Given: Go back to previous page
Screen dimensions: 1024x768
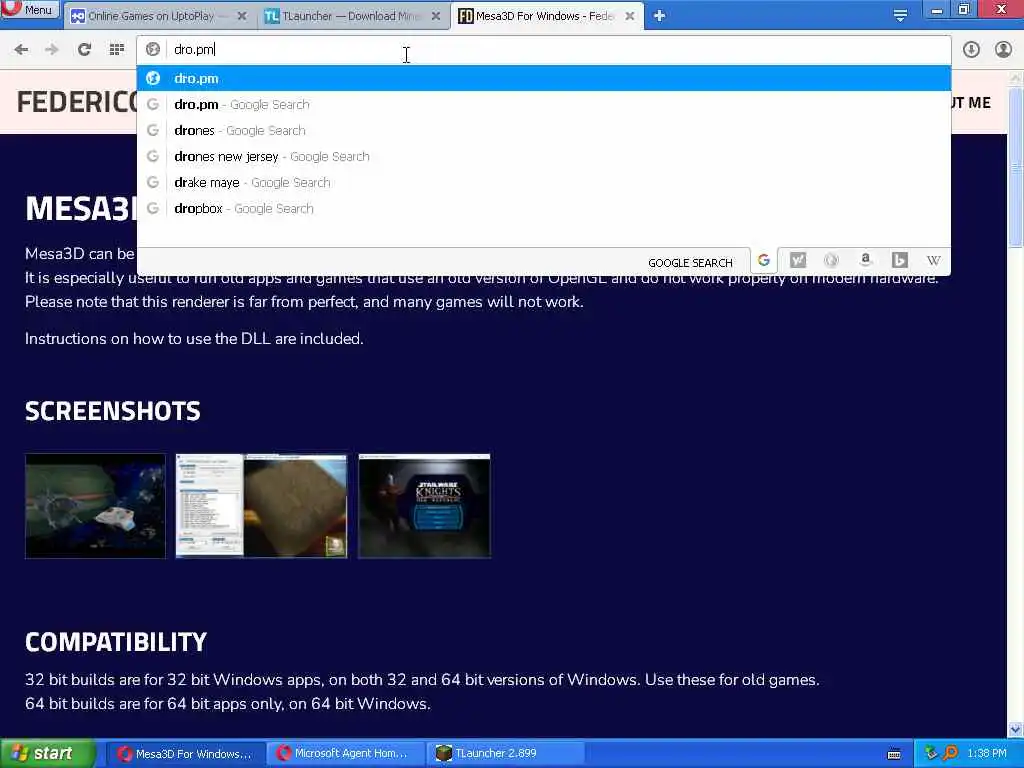Looking at the screenshot, I should point(21,49).
